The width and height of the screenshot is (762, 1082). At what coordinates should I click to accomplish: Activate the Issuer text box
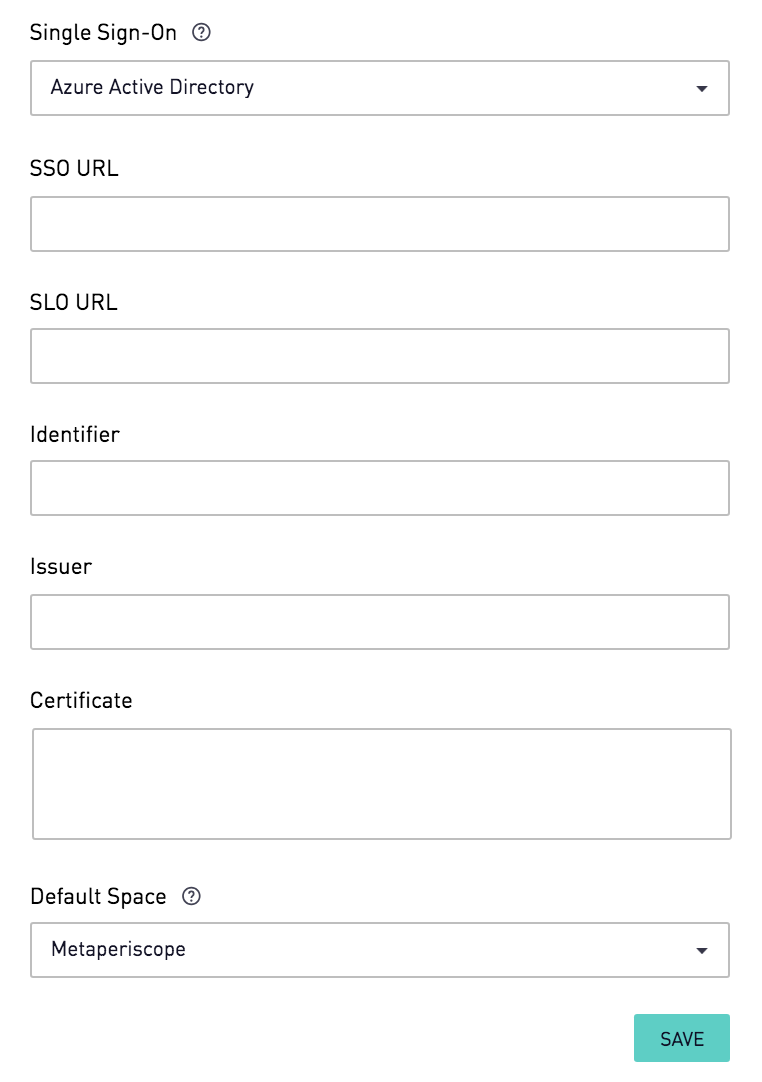point(380,622)
